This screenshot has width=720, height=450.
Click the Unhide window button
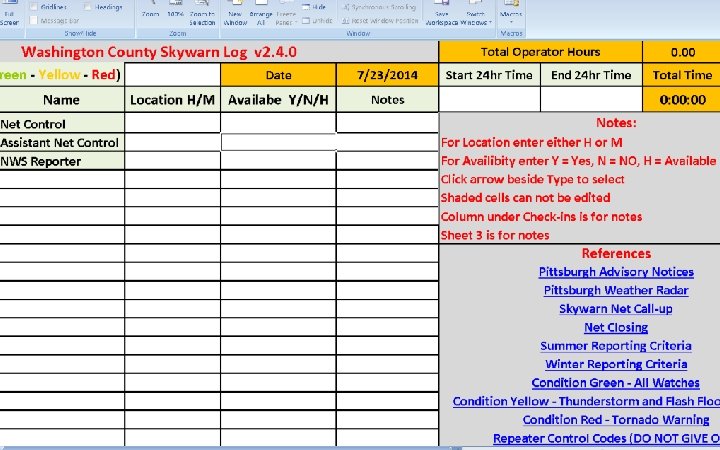coord(317,21)
